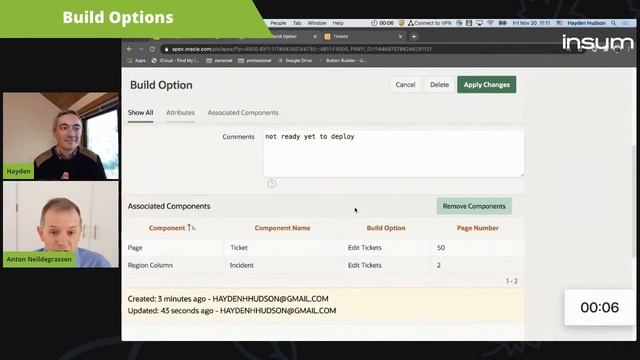640x360 pixels.
Task: Click the Spotlight search icon
Action: click(613, 23)
